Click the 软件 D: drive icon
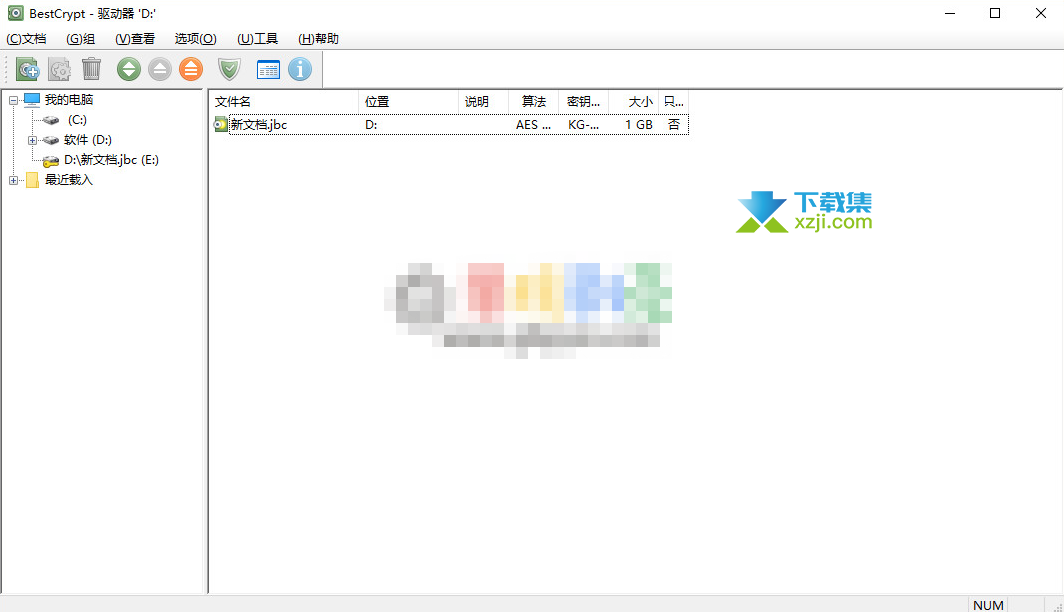The image size is (1064, 612). pos(51,140)
